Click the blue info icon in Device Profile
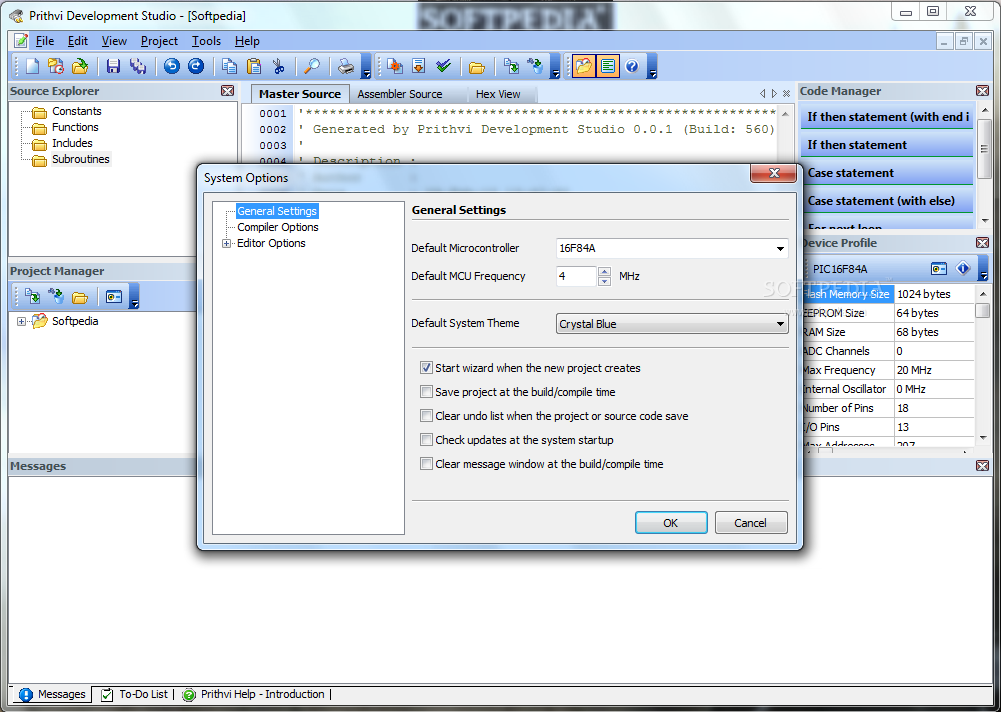The image size is (1001, 712). pyautogui.click(x=963, y=269)
